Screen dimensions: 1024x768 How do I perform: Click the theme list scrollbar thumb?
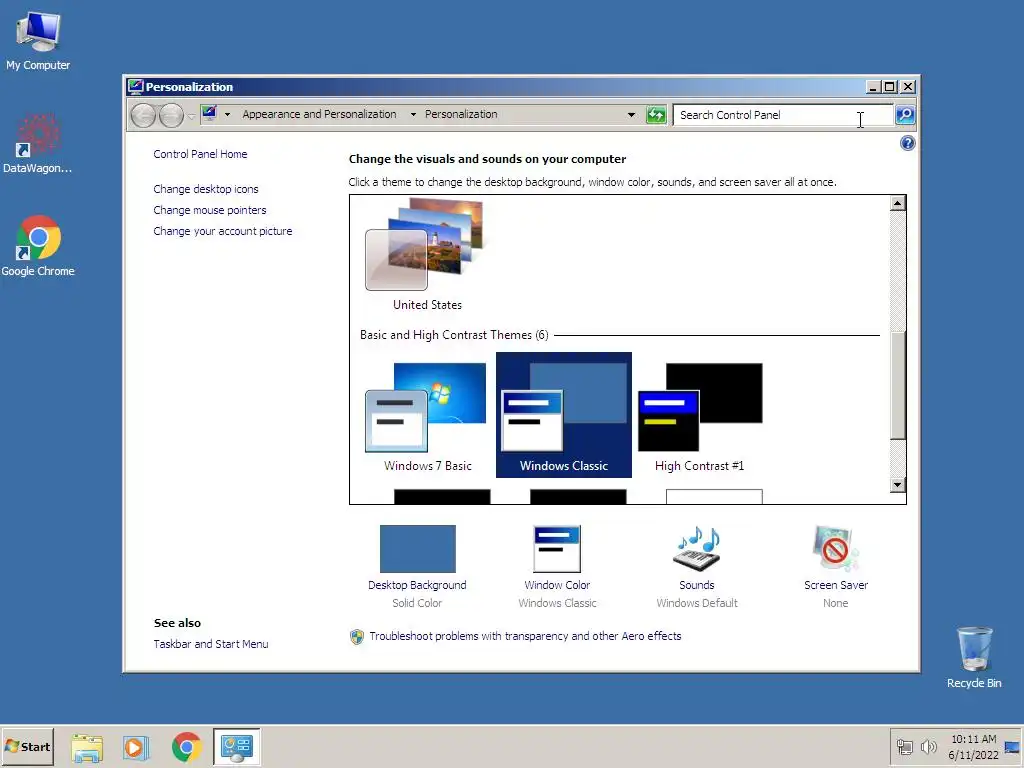pyautogui.click(x=897, y=385)
